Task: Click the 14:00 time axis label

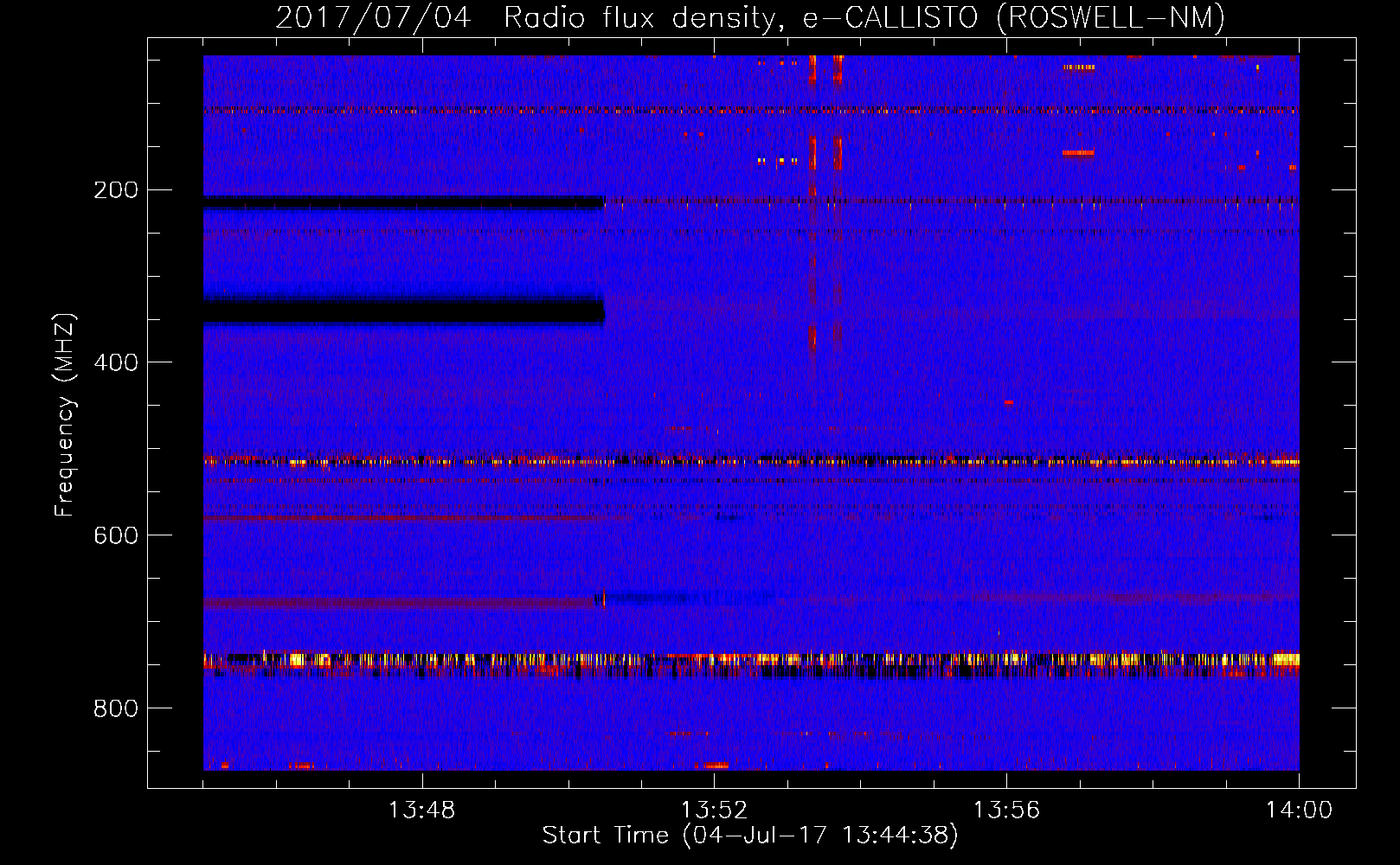Action: tap(1299, 811)
